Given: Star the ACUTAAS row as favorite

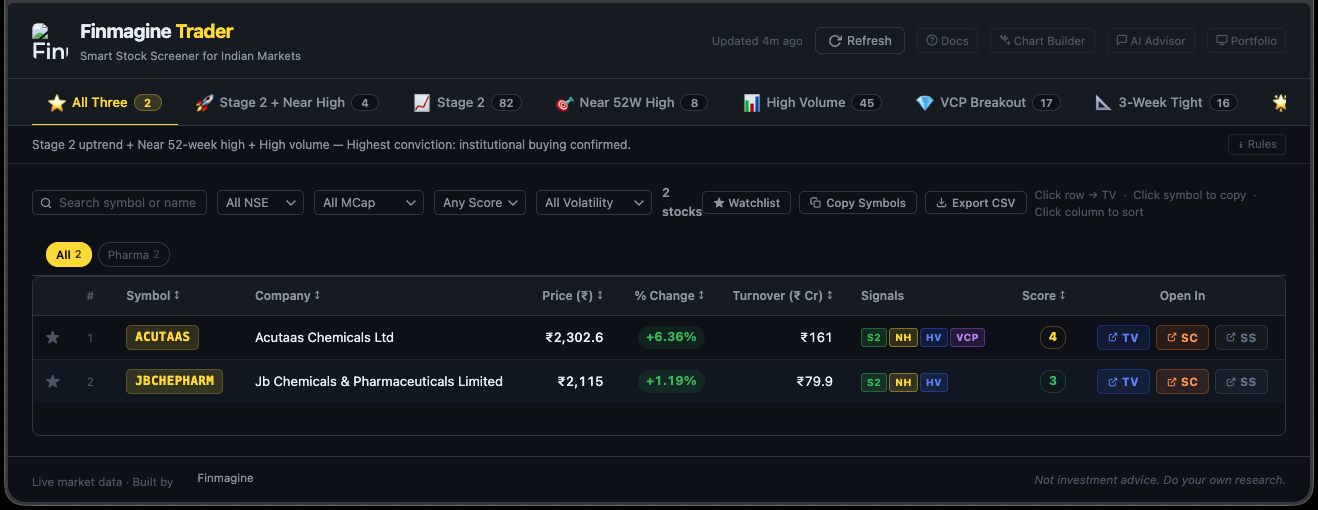Looking at the screenshot, I should 53,338.
